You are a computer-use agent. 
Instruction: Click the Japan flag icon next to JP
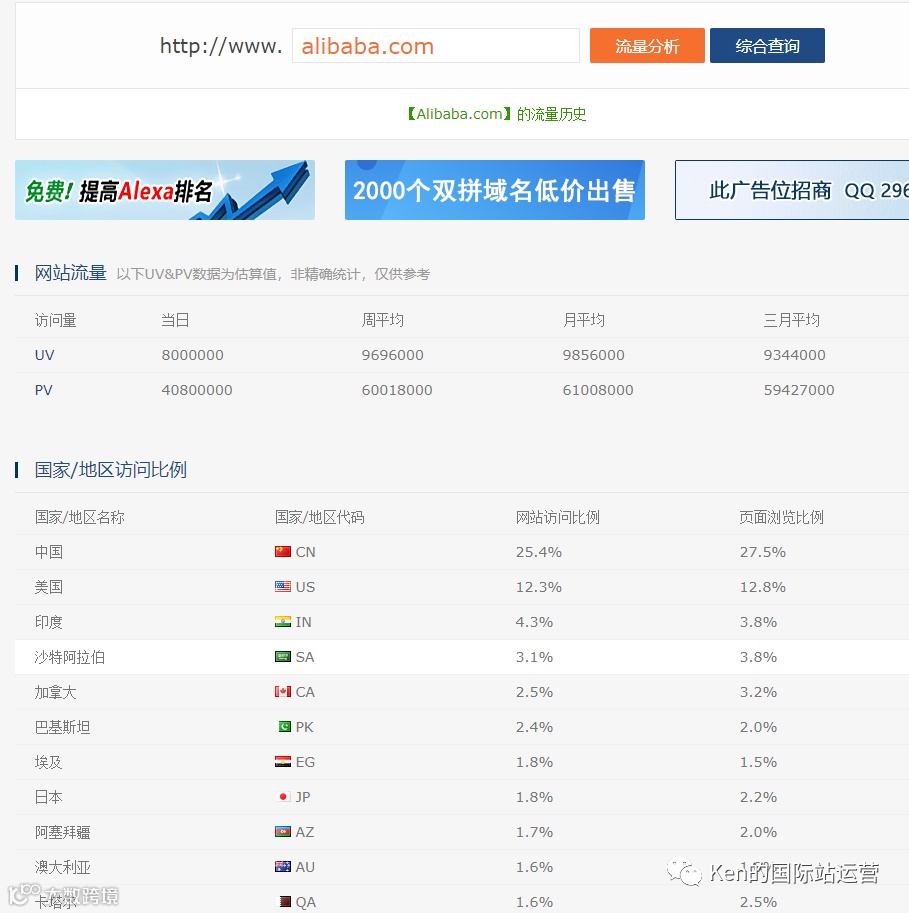pyautogui.click(x=283, y=796)
